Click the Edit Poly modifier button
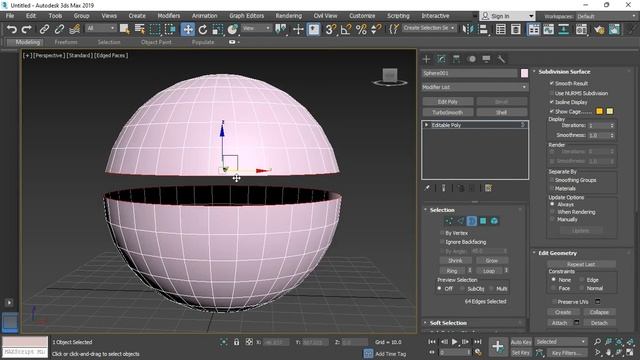640x360 pixels. (448, 102)
